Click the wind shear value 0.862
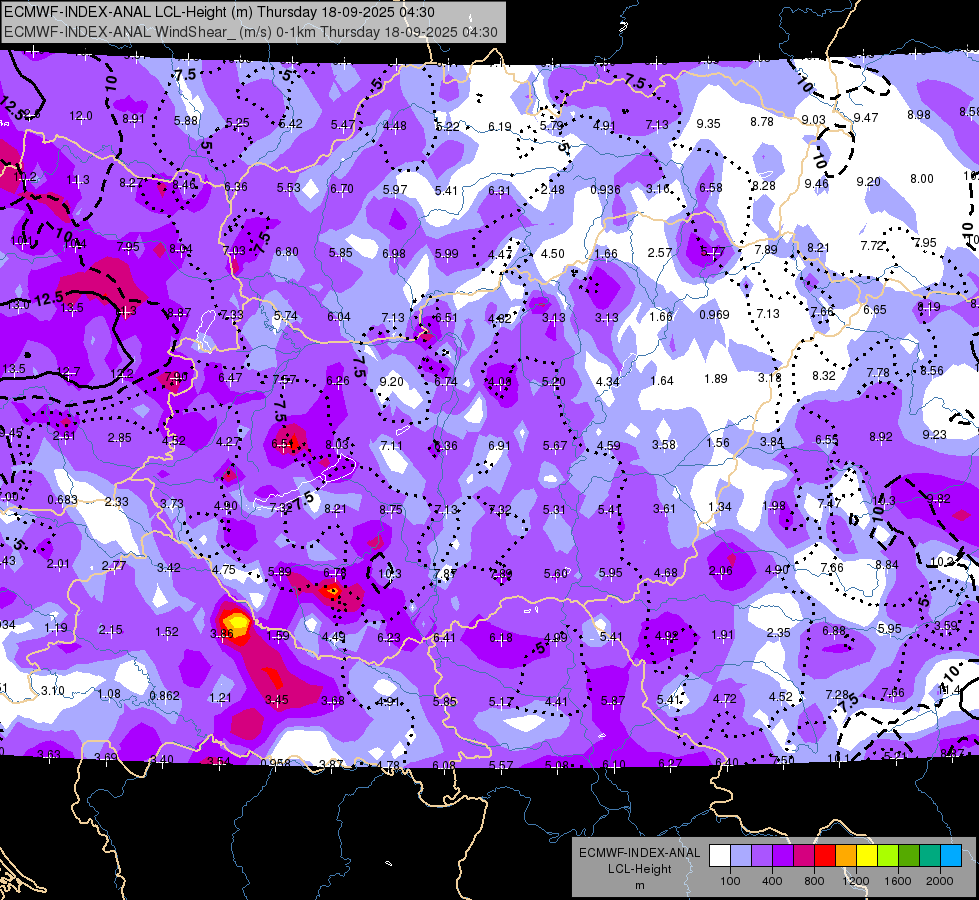Viewport: 979px width, 900px height. pyautogui.click(x=164, y=696)
